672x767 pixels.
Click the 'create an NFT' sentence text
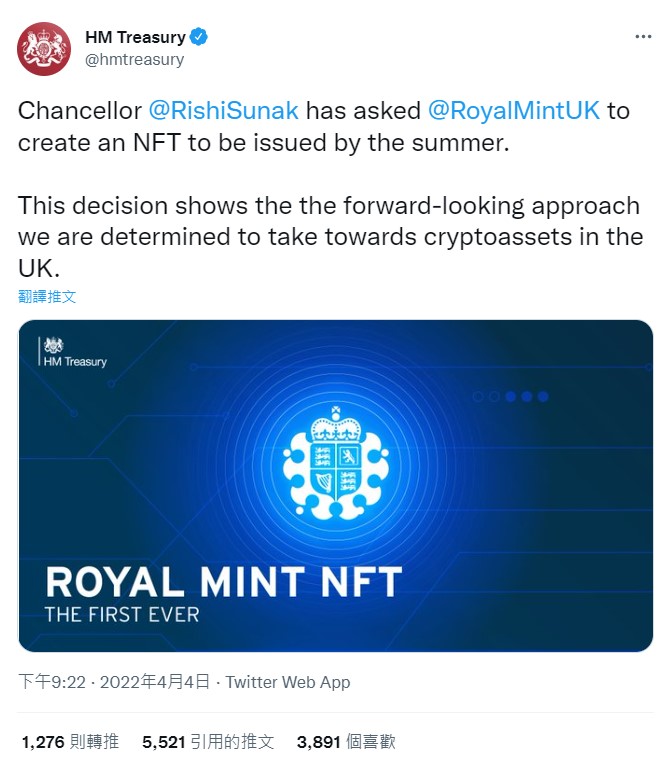click(x=264, y=142)
